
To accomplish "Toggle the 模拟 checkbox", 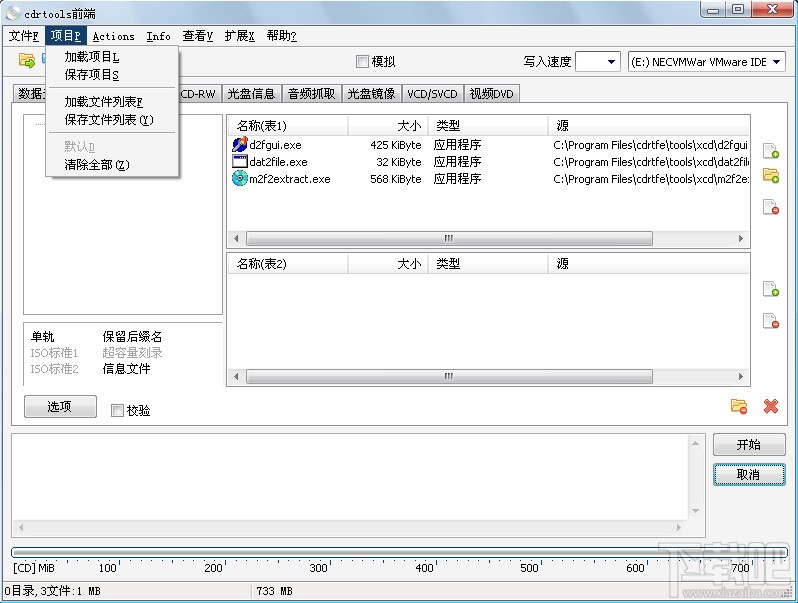I will pyautogui.click(x=362, y=62).
